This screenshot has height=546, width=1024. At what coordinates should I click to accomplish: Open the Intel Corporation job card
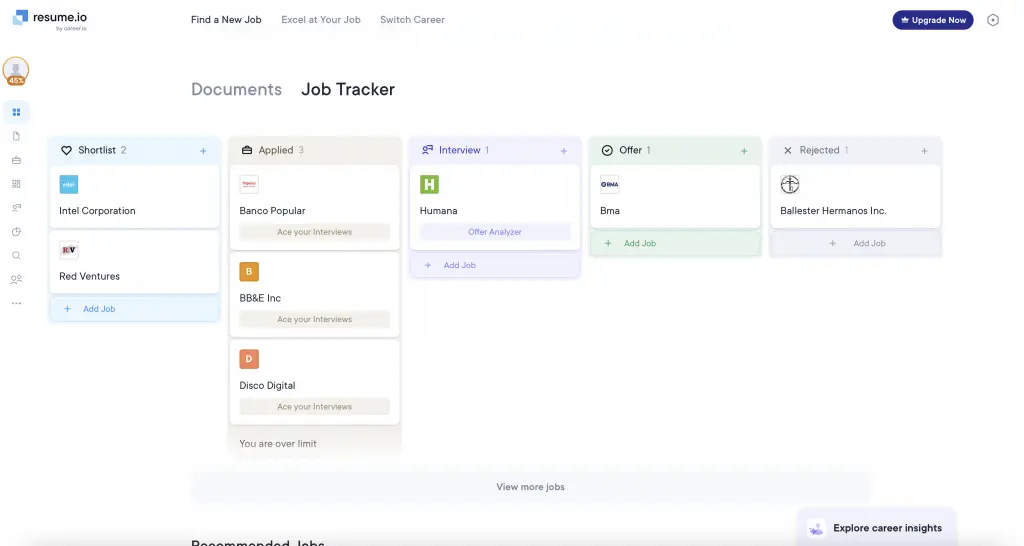134,197
